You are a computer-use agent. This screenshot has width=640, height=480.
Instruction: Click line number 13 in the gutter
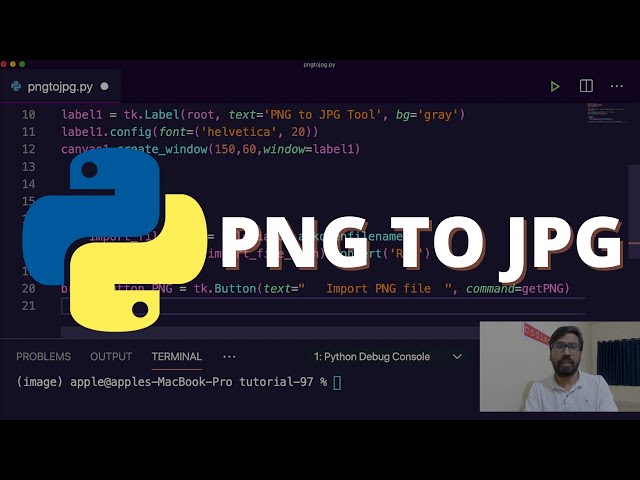[x=29, y=167]
